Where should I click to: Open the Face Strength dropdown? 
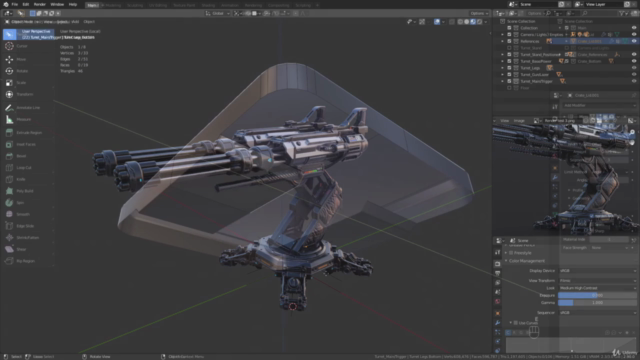click(610, 248)
